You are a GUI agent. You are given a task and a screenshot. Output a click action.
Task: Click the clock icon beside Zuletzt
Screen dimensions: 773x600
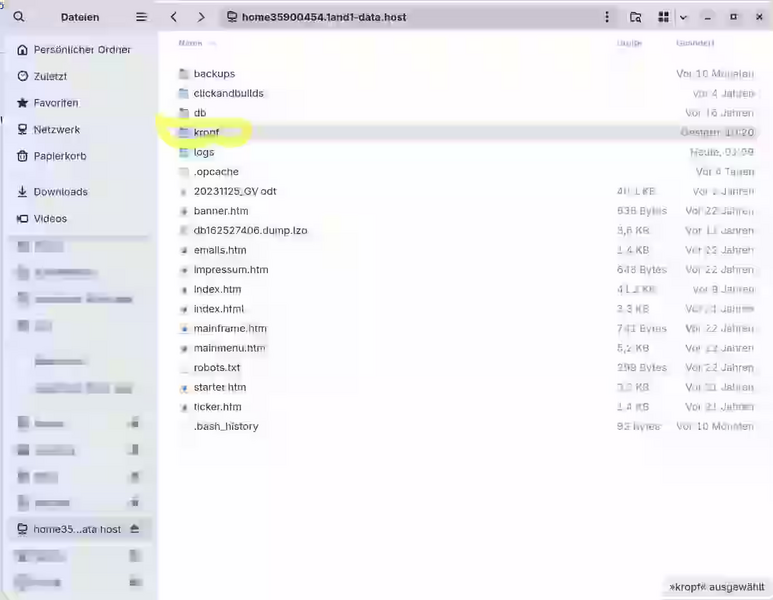click(22, 76)
